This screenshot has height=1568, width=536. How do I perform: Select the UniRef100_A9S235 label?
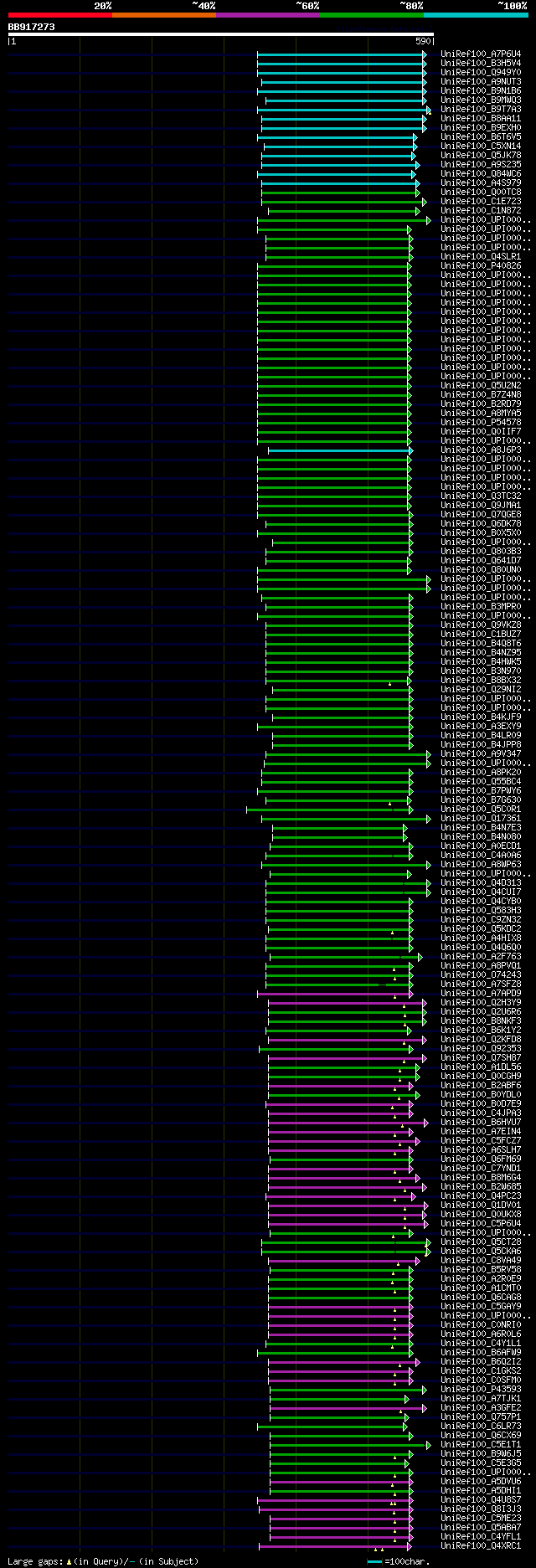tap(481, 165)
